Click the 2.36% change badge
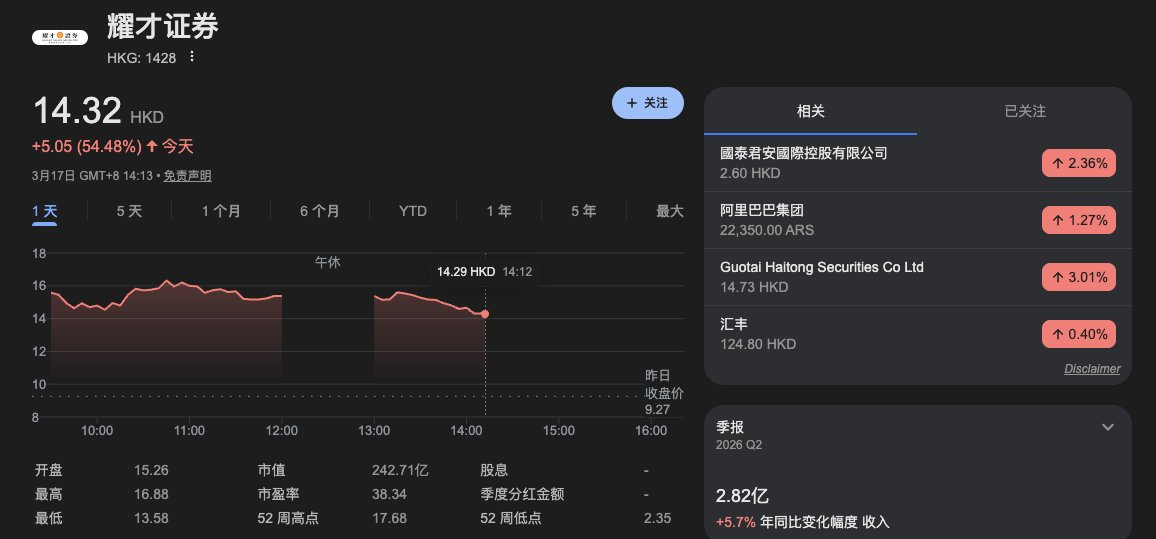This screenshot has height=539, width=1156. coord(1079,163)
